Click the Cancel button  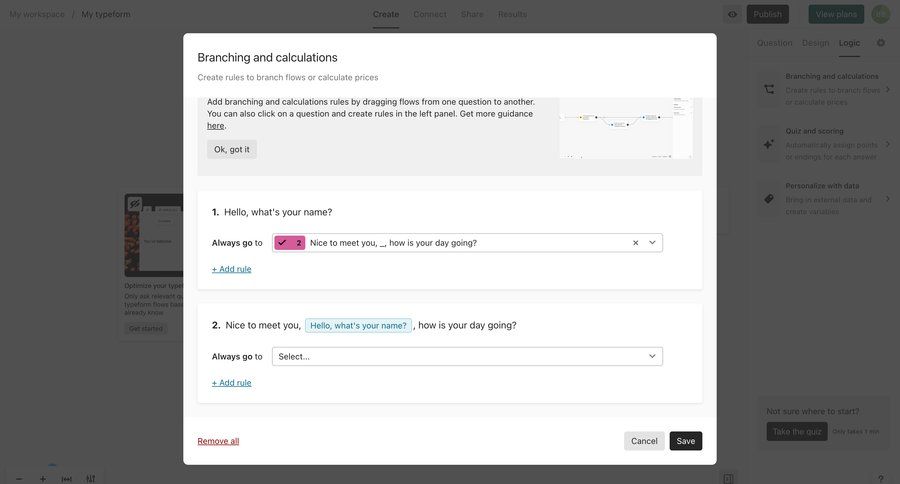(x=644, y=441)
